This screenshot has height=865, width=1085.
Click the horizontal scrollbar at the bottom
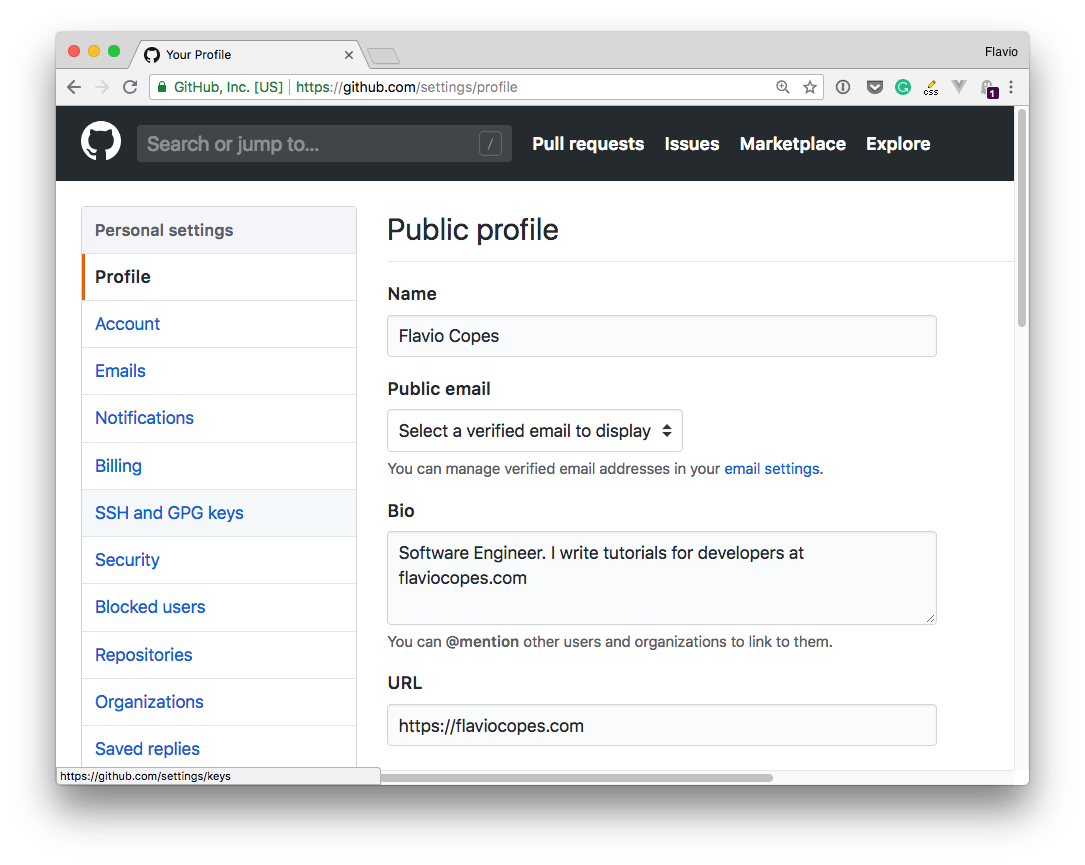(575, 777)
